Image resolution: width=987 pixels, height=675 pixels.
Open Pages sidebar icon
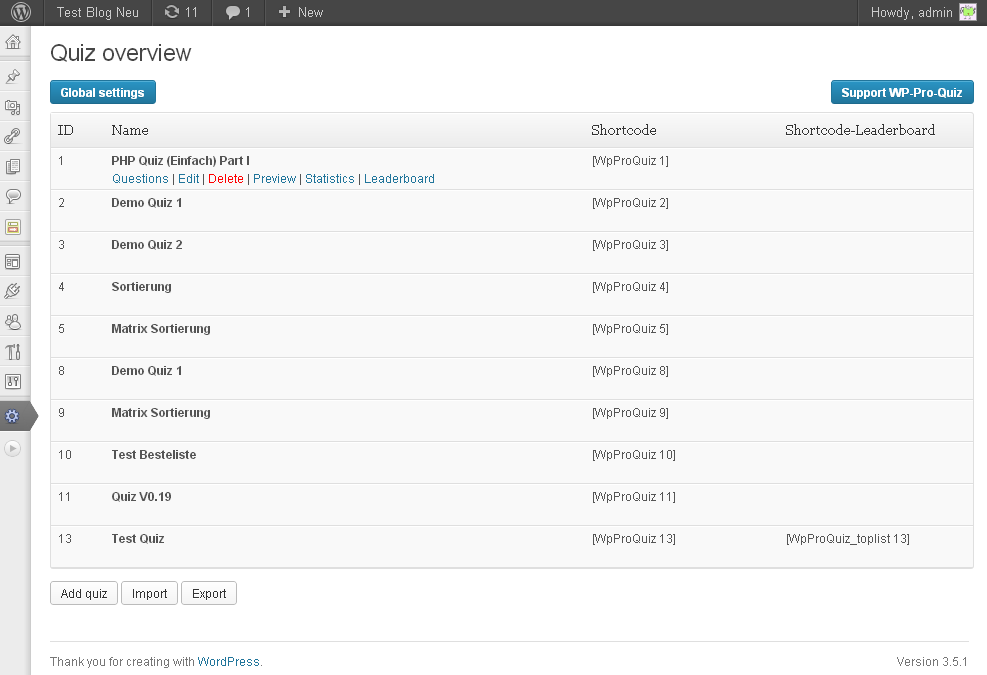click(x=13, y=167)
